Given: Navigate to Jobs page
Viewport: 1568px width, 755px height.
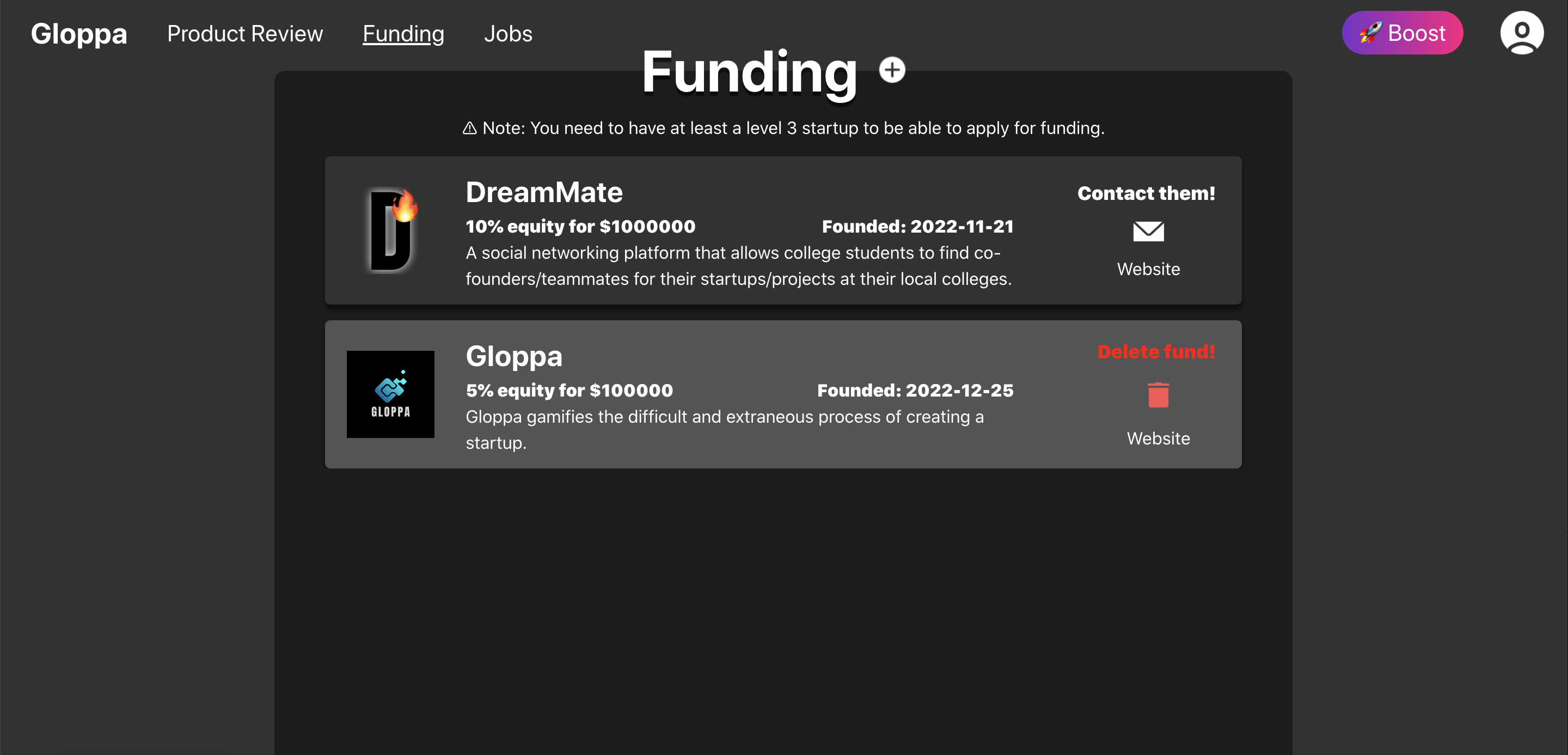Looking at the screenshot, I should (x=507, y=33).
